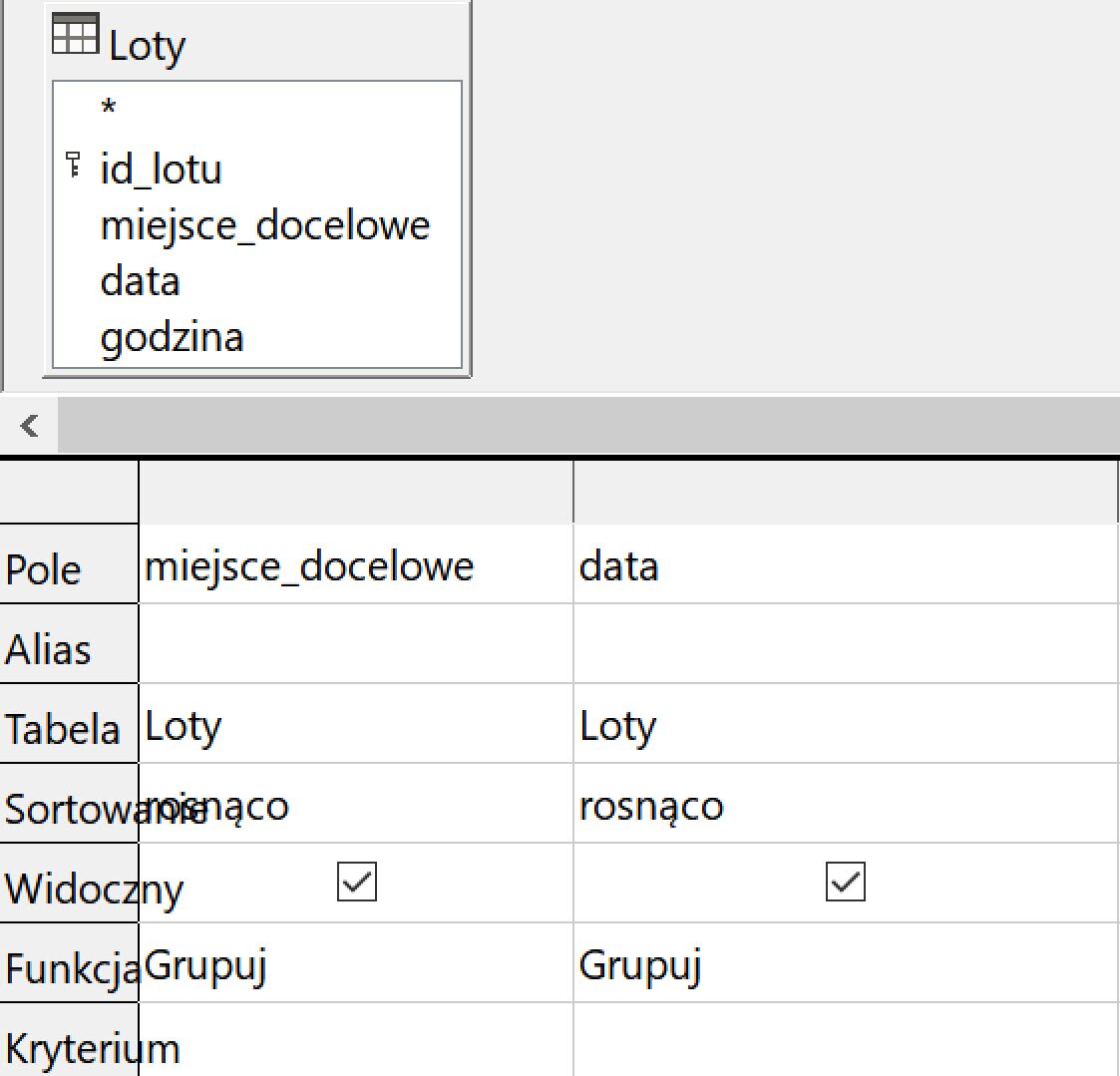Open Funkcja Grupuj dropdown in data column

pos(845,965)
